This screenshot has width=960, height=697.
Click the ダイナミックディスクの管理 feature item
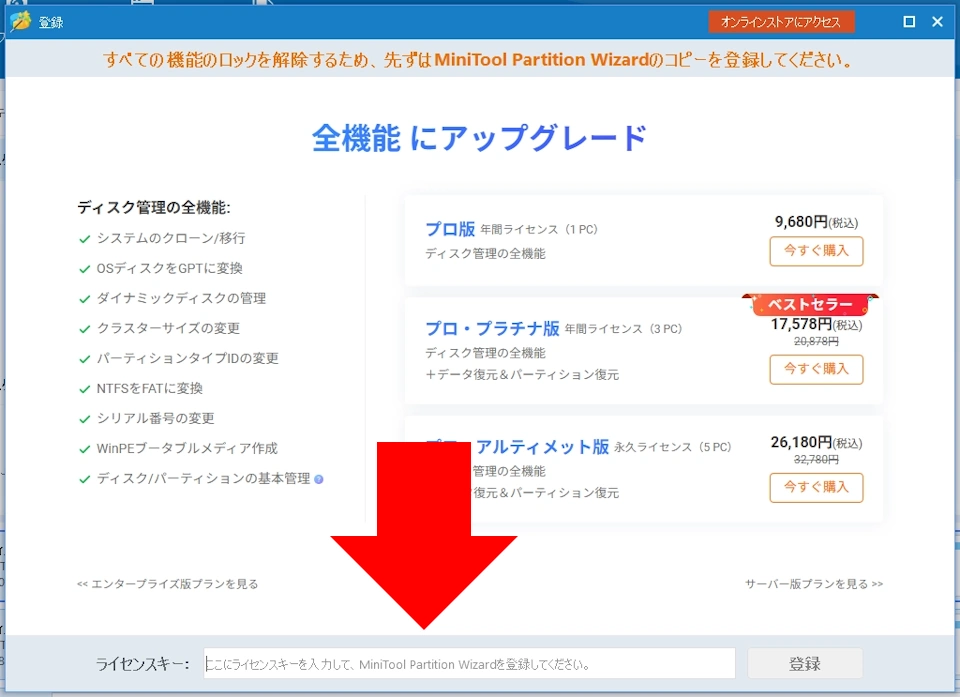click(181, 298)
